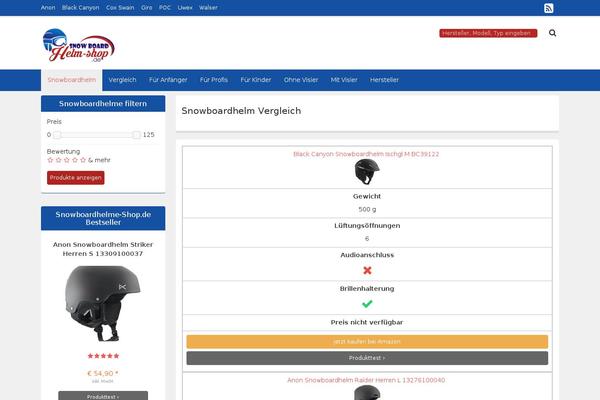Click the 'Gewicht' label

pyautogui.click(x=367, y=196)
